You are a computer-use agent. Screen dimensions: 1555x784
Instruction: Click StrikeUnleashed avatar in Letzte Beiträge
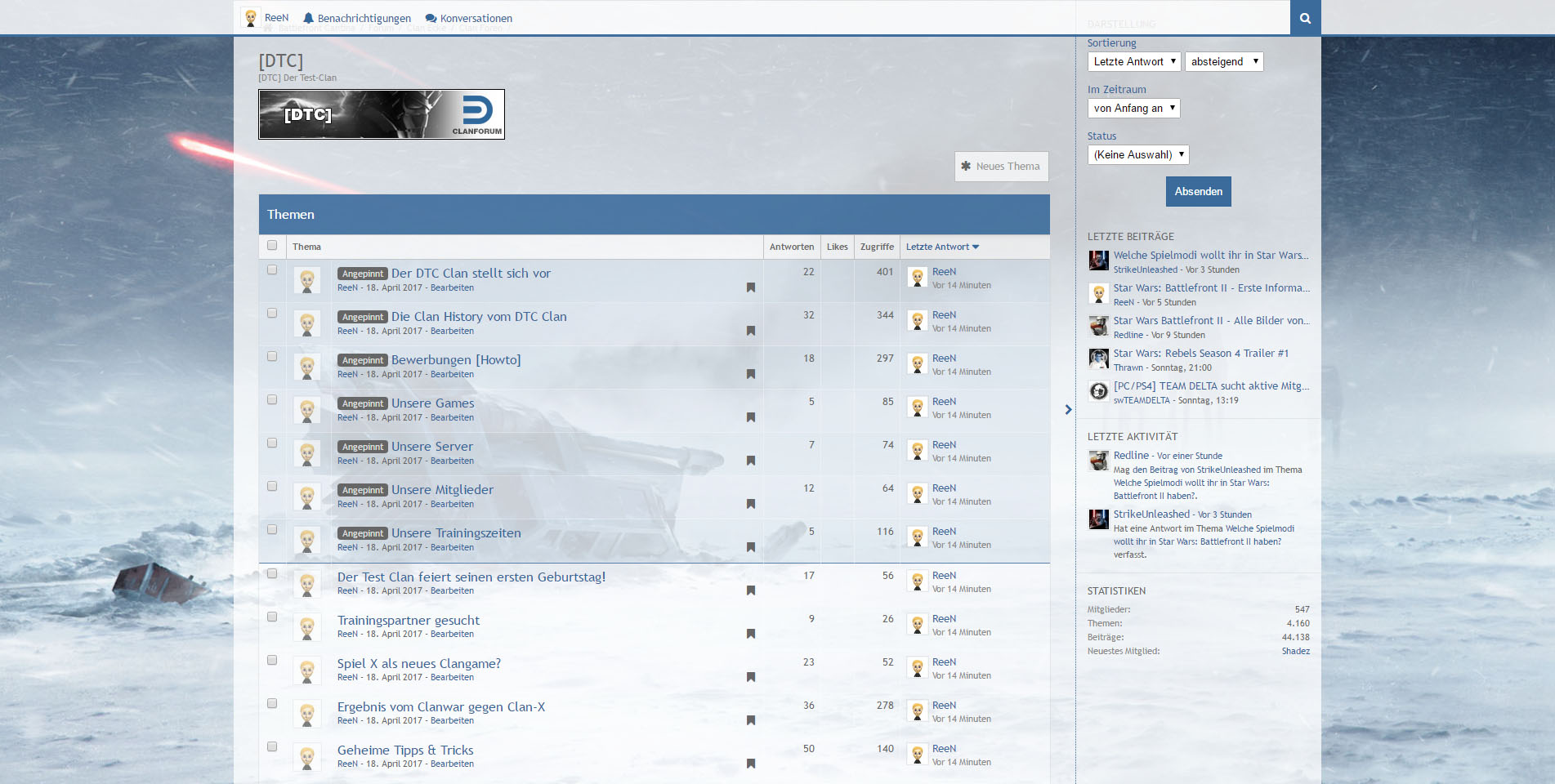[x=1098, y=261]
